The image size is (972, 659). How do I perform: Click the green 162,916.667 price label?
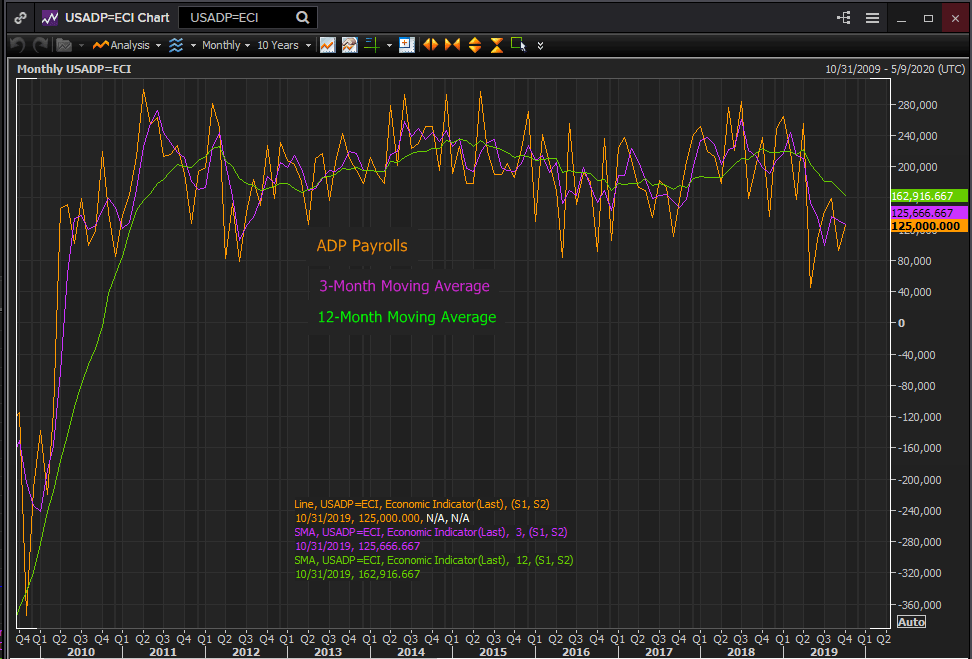930,196
